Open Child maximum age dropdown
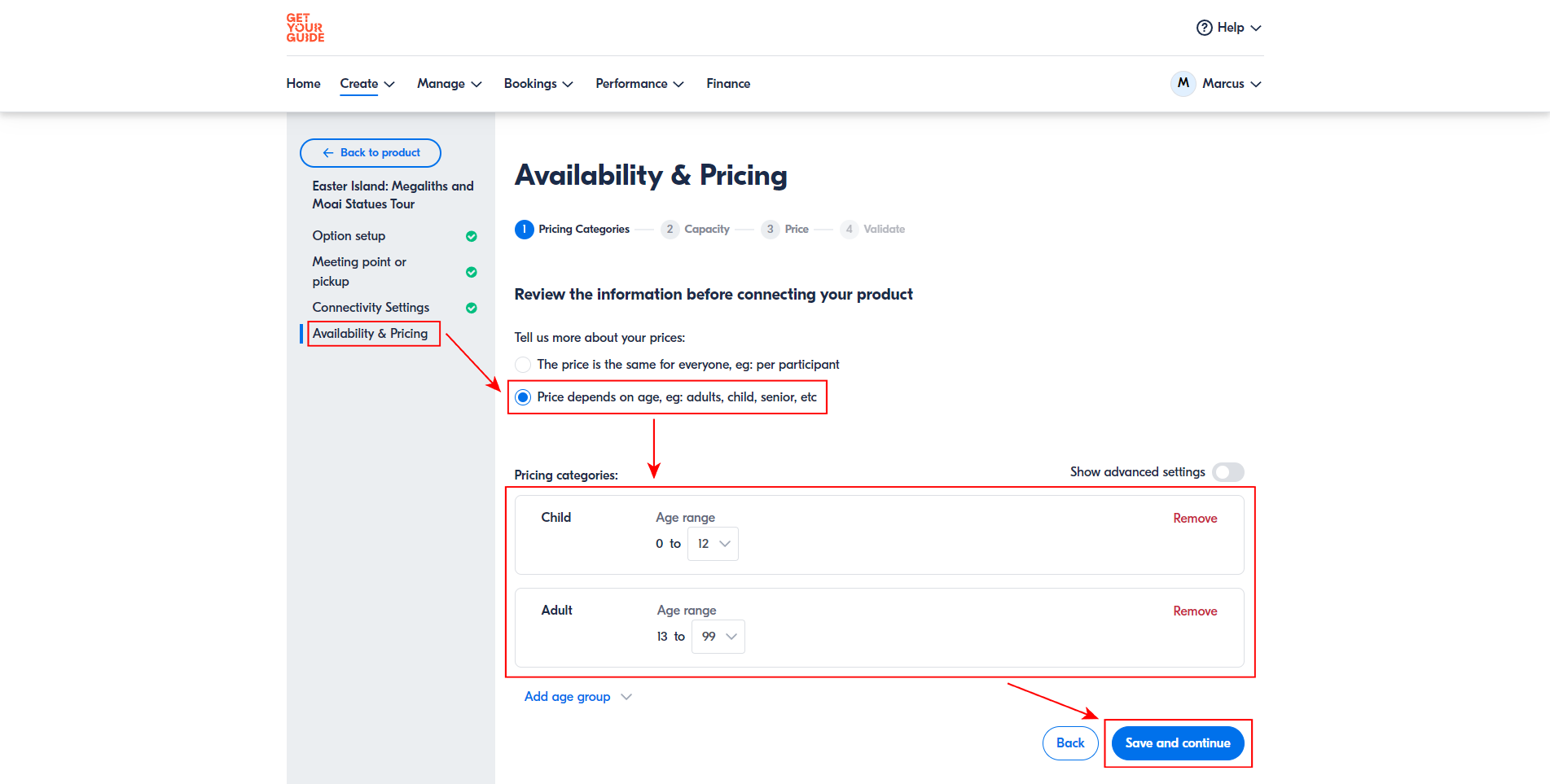The image size is (1550, 784). pos(713,544)
